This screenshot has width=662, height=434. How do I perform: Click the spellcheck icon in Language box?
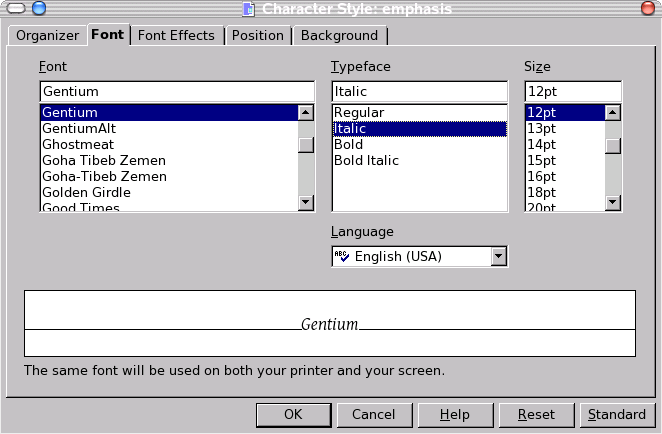342,256
